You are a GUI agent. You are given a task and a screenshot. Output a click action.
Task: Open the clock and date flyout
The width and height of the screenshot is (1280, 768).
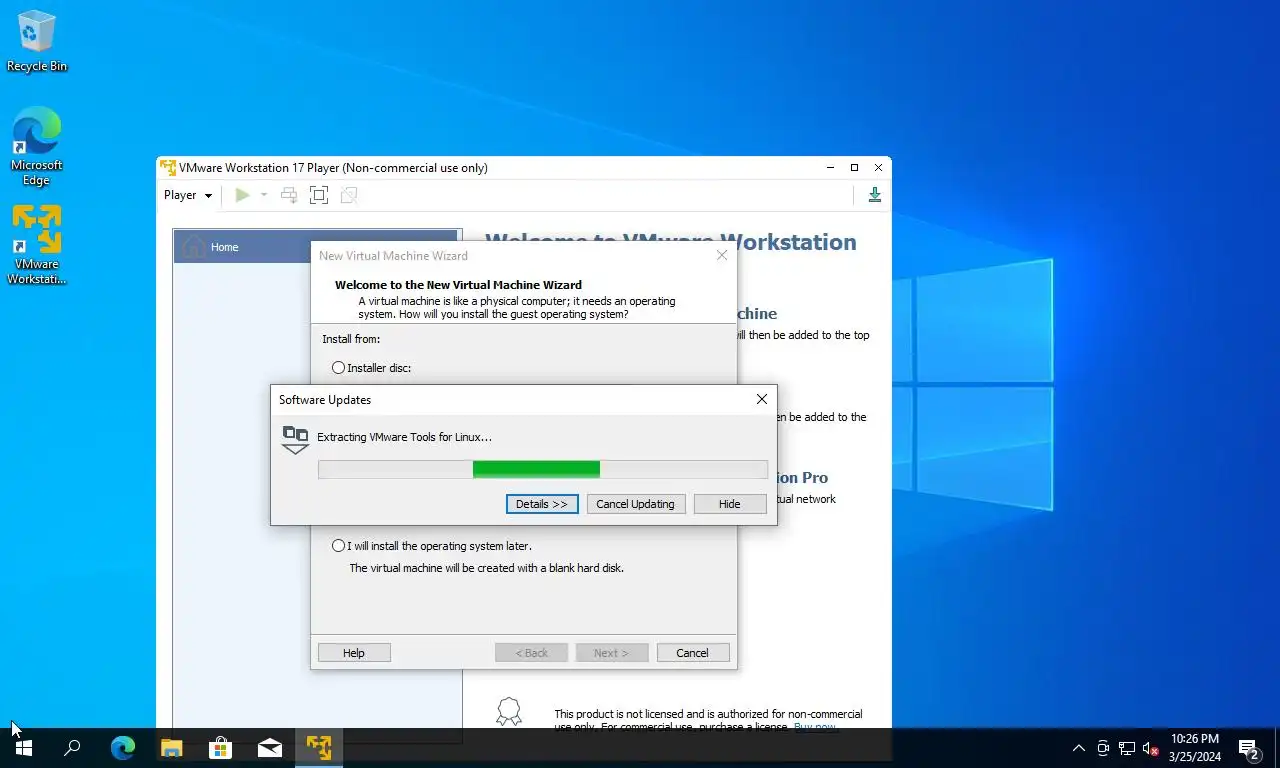point(1195,748)
